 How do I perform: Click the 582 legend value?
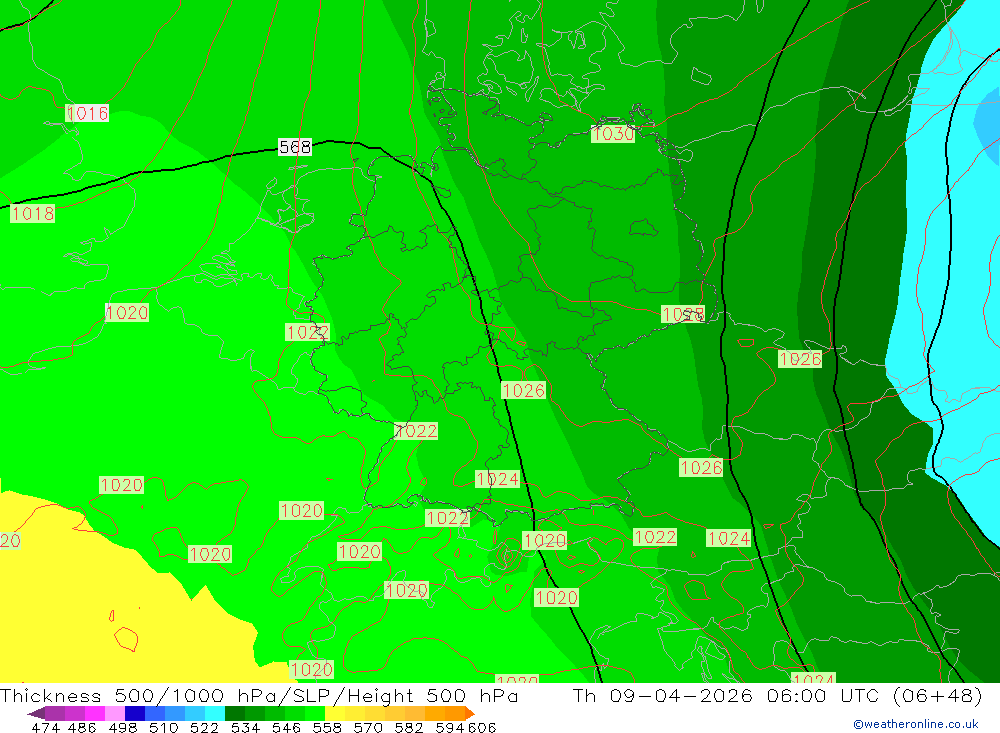point(409,727)
